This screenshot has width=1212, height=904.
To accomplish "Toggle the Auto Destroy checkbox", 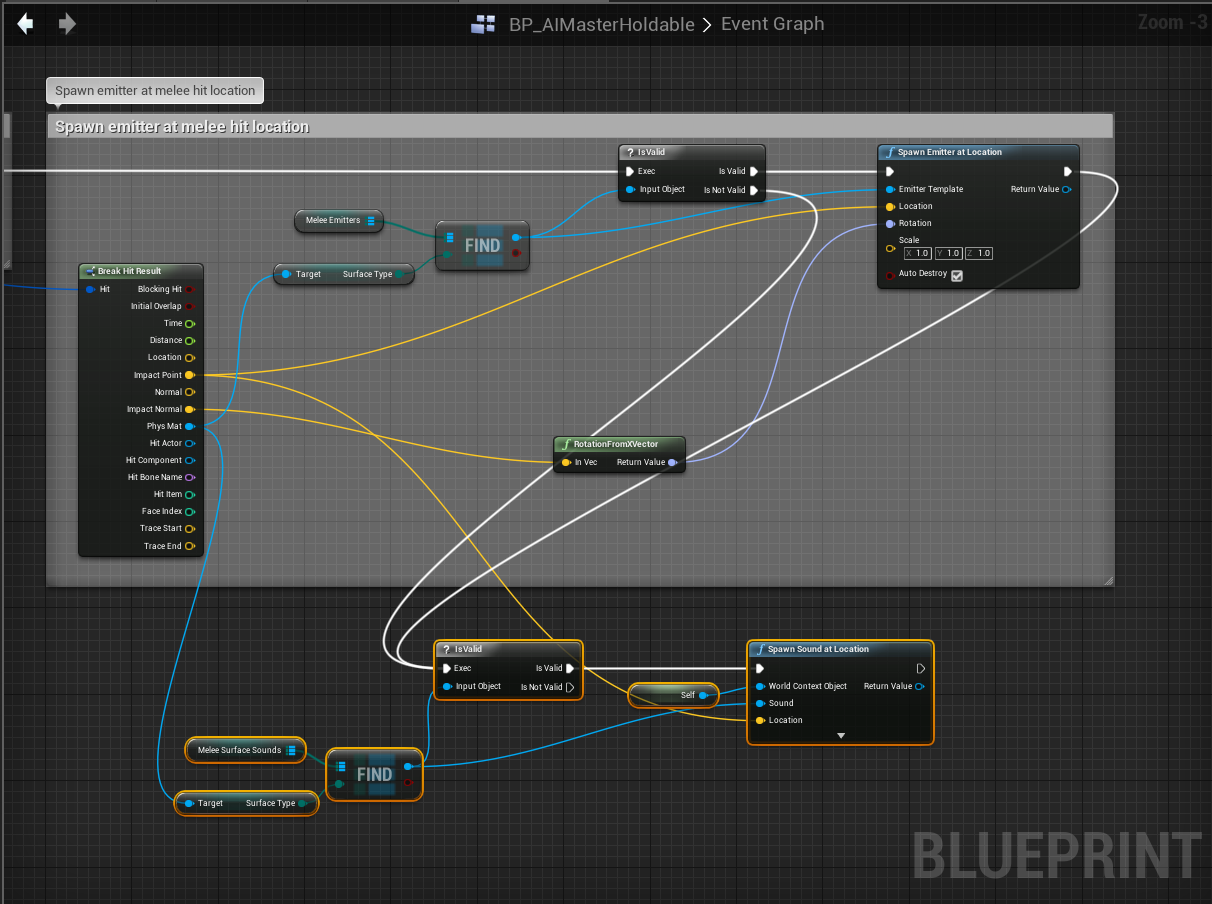I will [x=957, y=275].
